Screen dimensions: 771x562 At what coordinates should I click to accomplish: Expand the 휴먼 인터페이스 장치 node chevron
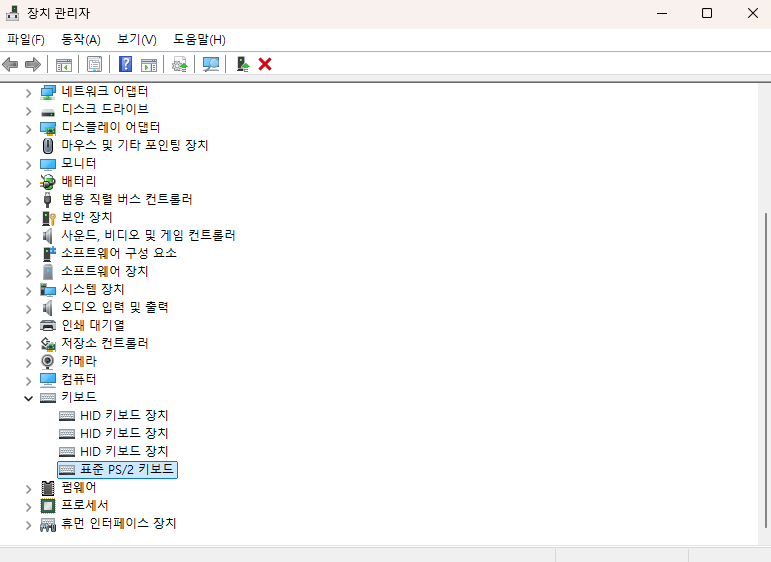[29, 525]
